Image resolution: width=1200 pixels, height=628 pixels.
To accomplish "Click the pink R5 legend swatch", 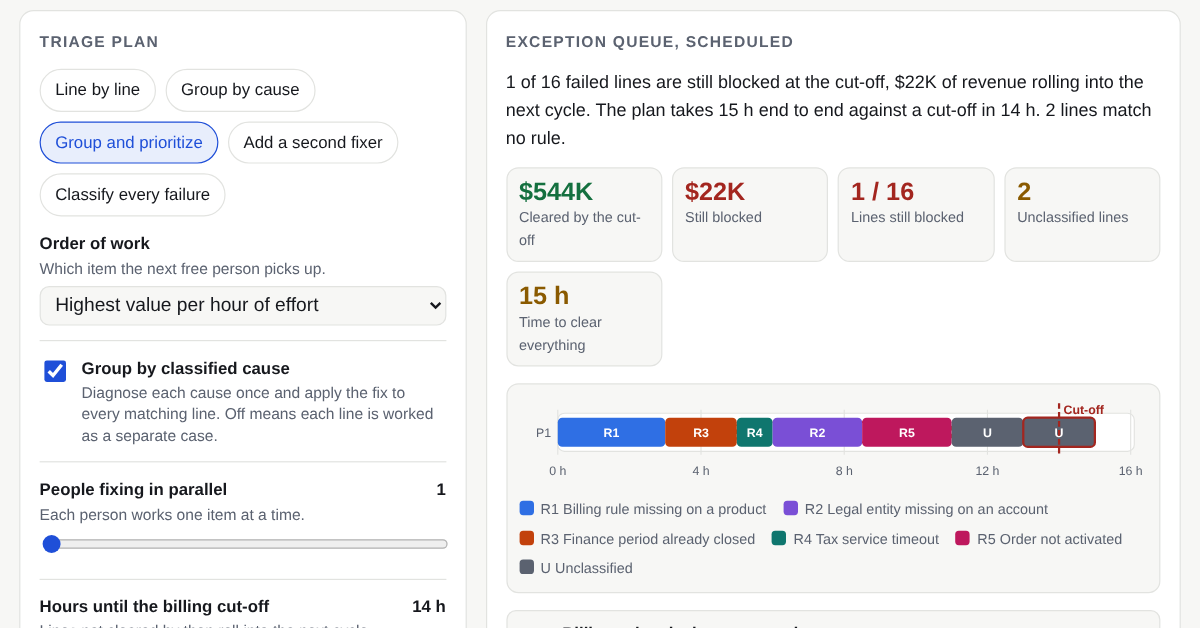I will tap(962, 538).
